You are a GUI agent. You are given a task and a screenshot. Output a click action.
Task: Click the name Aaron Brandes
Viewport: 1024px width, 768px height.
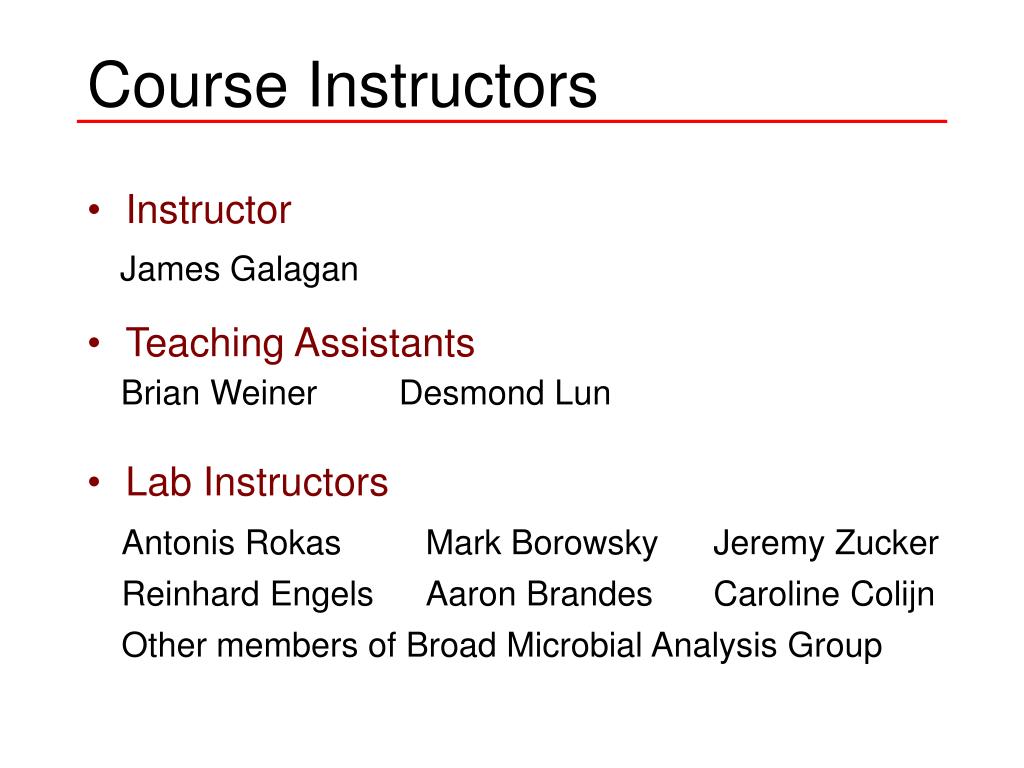(539, 594)
